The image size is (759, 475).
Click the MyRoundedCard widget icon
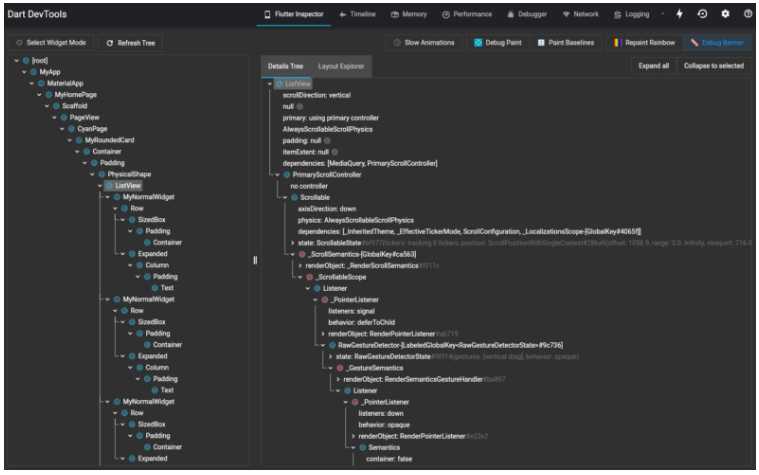click(x=79, y=140)
